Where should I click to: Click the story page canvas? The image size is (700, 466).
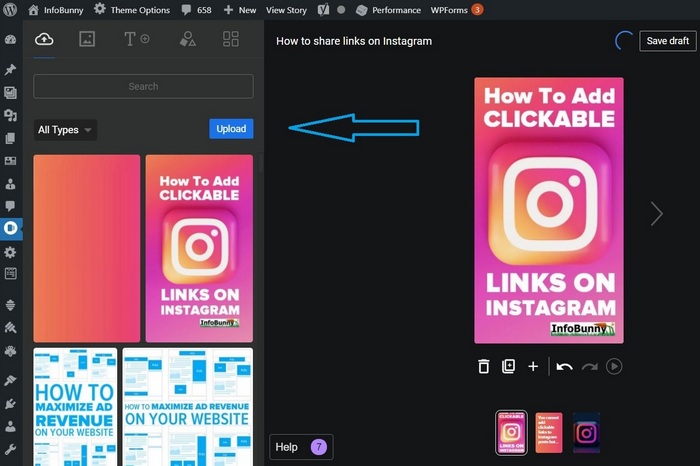(x=549, y=210)
